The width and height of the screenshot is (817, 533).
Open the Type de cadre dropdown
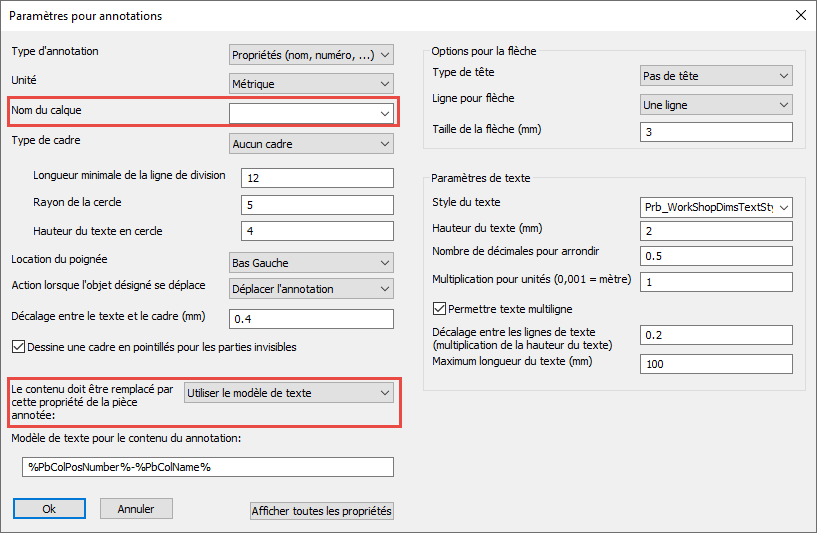click(x=311, y=144)
